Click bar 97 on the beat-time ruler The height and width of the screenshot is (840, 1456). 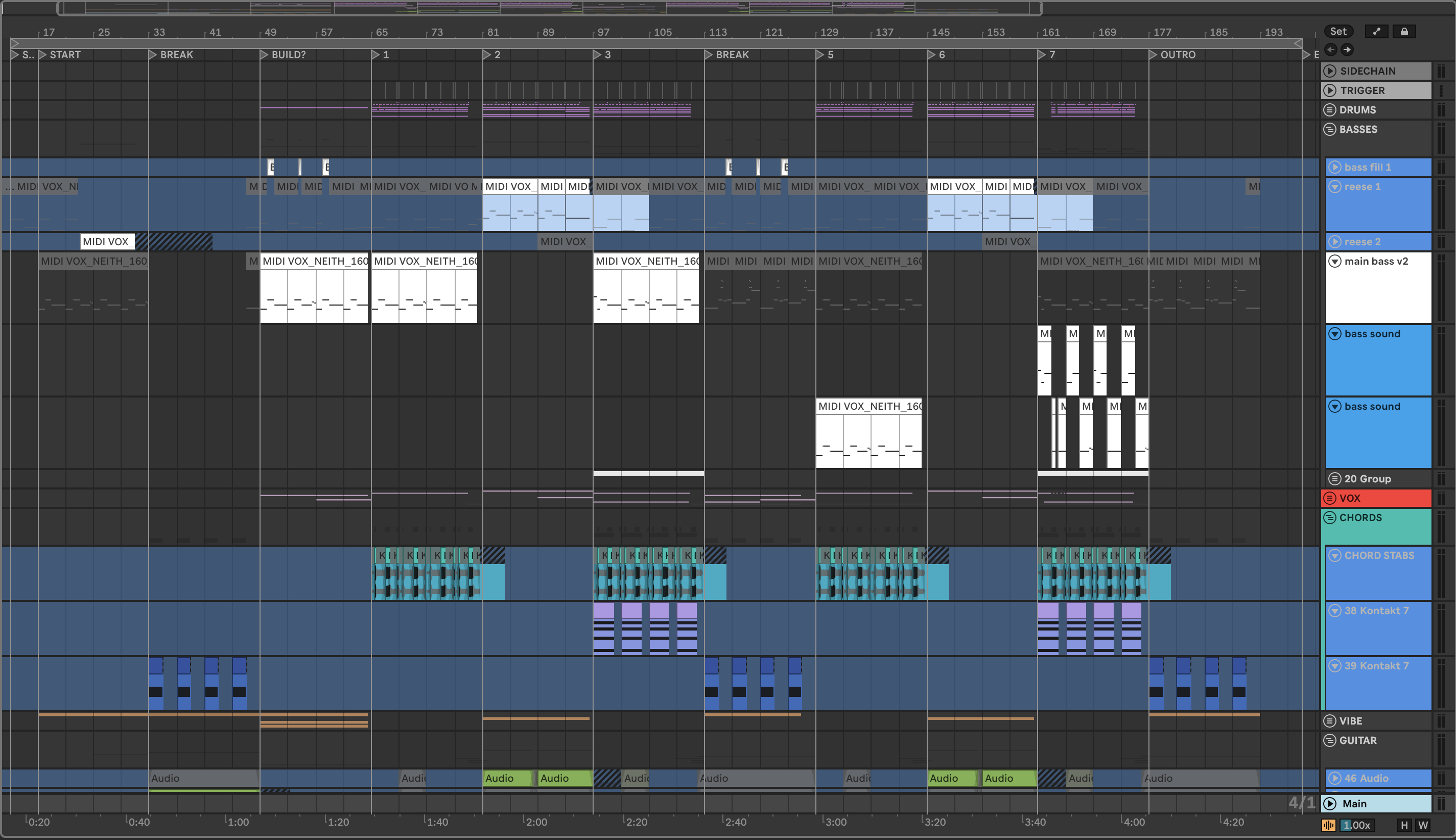tap(603, 32)
